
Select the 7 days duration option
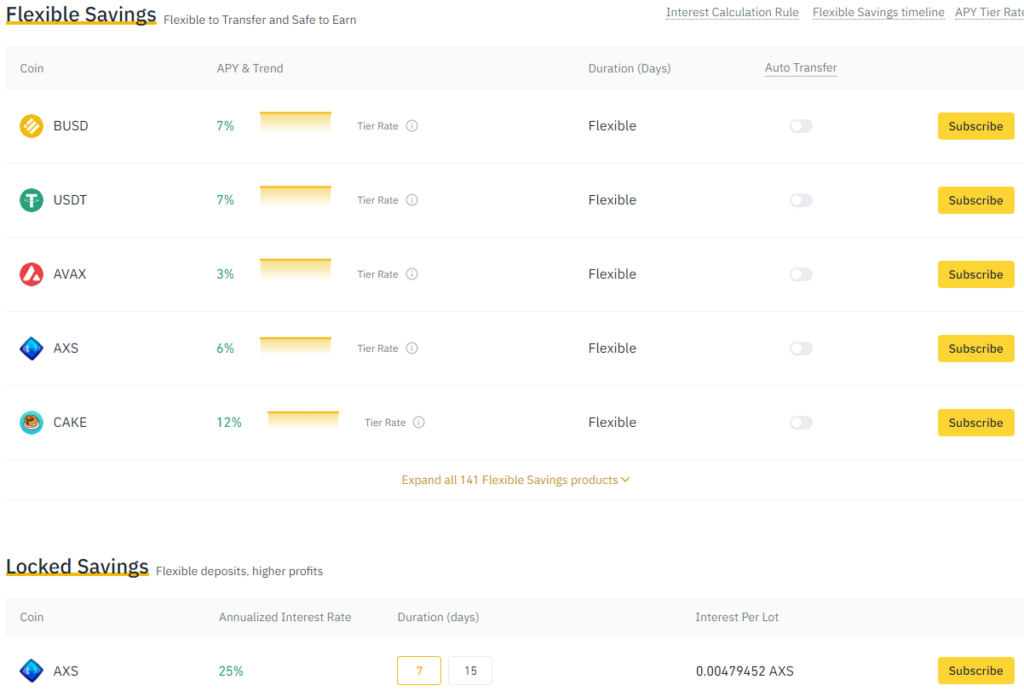[419, 671]
